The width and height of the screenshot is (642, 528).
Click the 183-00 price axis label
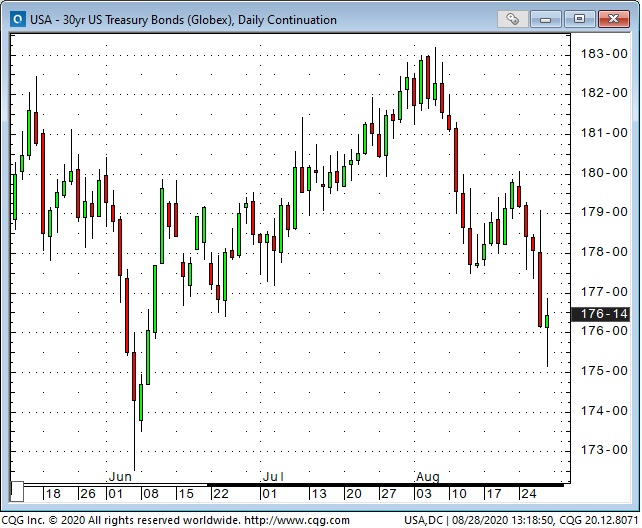point(604,54)
